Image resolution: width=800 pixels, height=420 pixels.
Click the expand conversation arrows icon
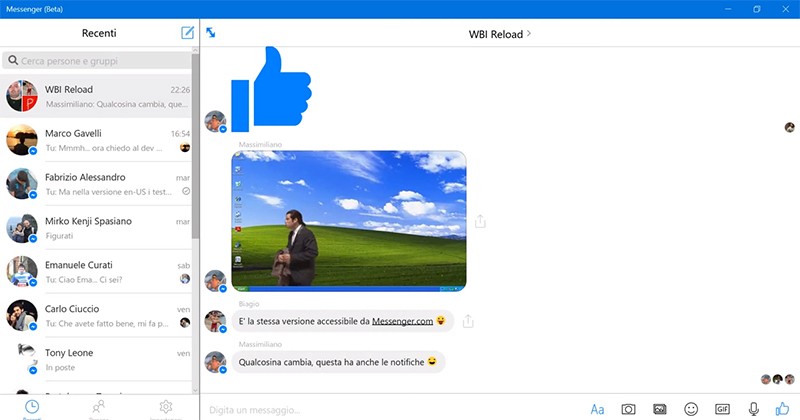[211, 33]
